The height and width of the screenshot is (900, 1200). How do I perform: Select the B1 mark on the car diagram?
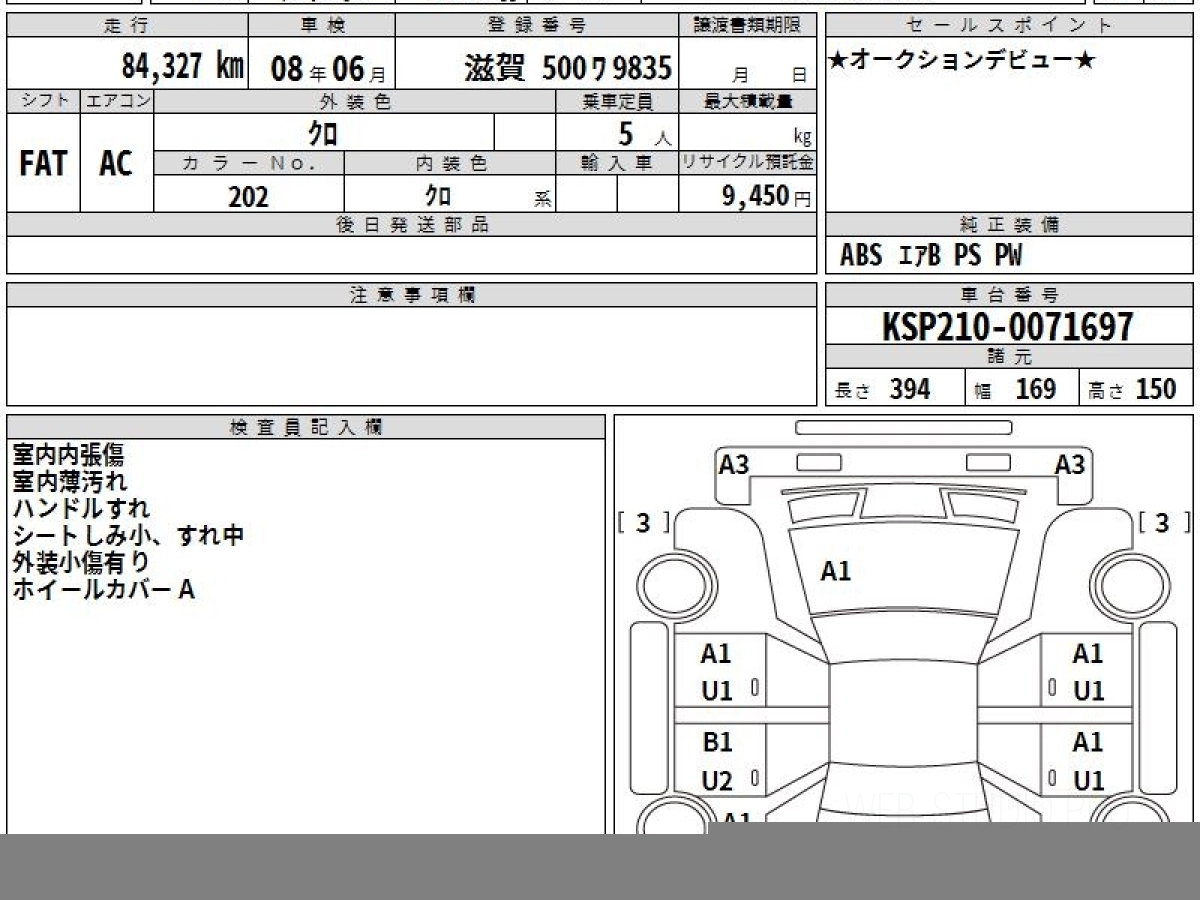(x=717, y=742)
